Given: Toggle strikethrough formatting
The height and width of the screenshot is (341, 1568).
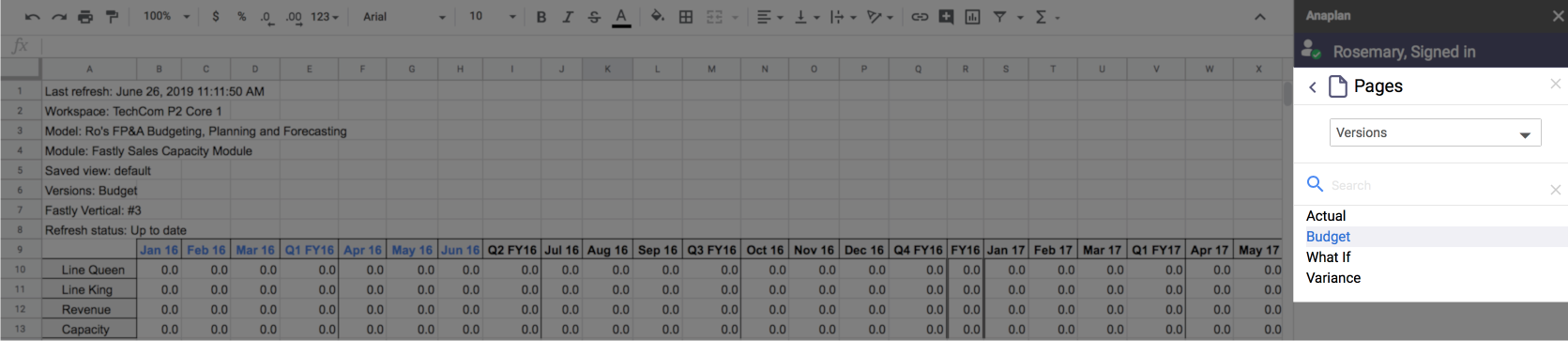Looking at the screenshot, I should click(x=594, y=17).
